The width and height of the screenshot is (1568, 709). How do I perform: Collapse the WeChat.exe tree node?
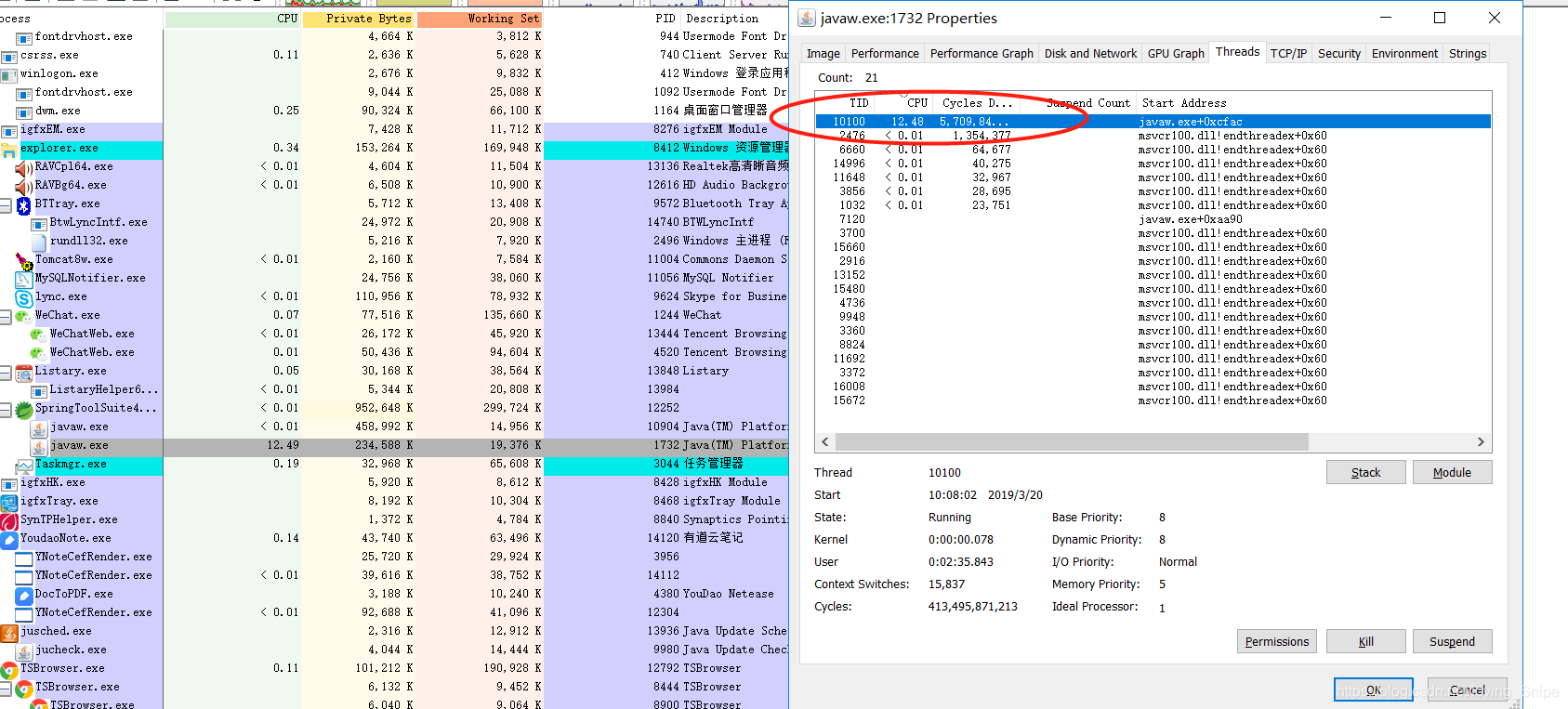[x=6, y=316]
